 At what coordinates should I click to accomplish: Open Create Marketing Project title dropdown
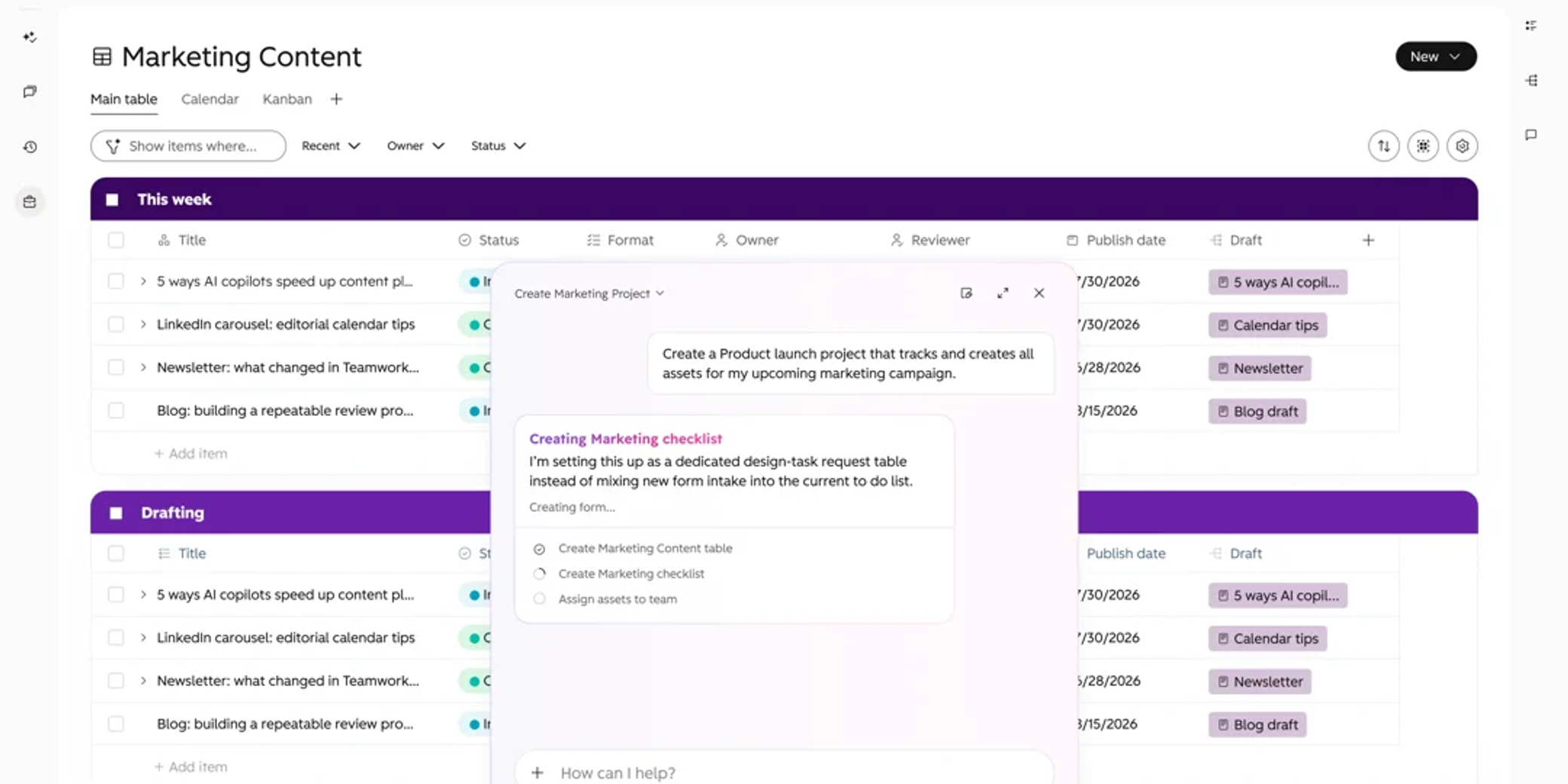click(589, 294)
